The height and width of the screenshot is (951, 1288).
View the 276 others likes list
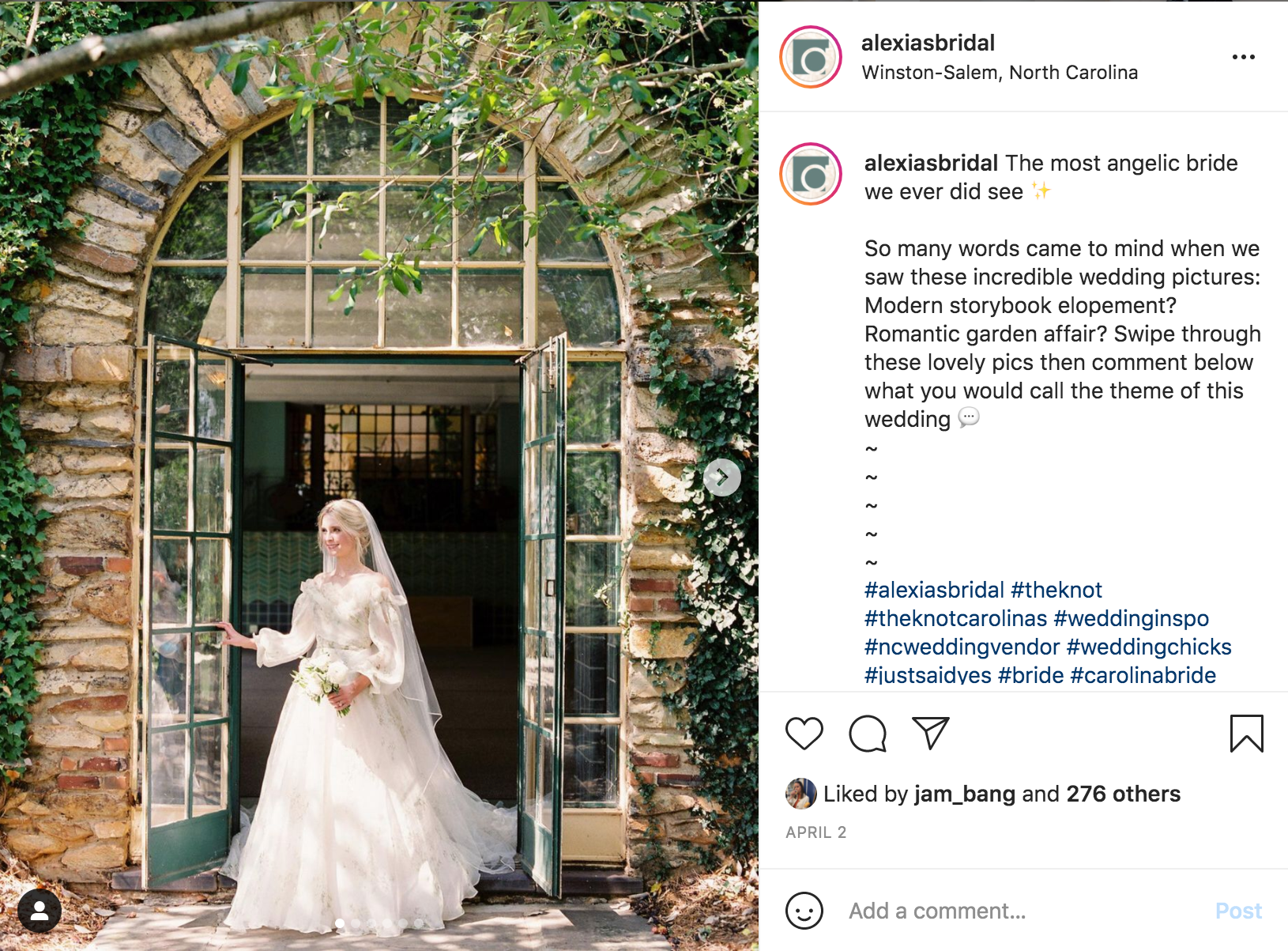[x=1123, y=794]
